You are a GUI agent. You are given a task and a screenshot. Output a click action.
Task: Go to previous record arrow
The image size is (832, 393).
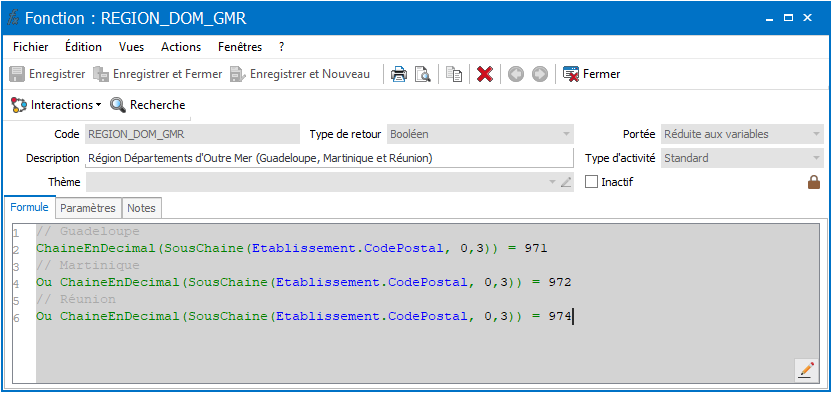point(515,74)
